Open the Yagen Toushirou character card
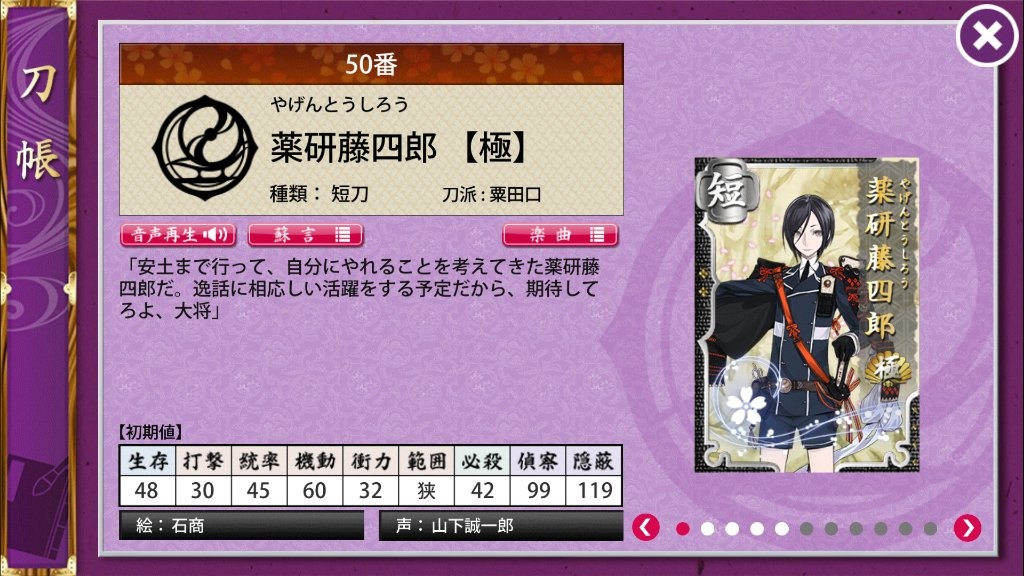The height and width of the screenshot is (576, 1024). pyautogui.click(x=807, y=315)
